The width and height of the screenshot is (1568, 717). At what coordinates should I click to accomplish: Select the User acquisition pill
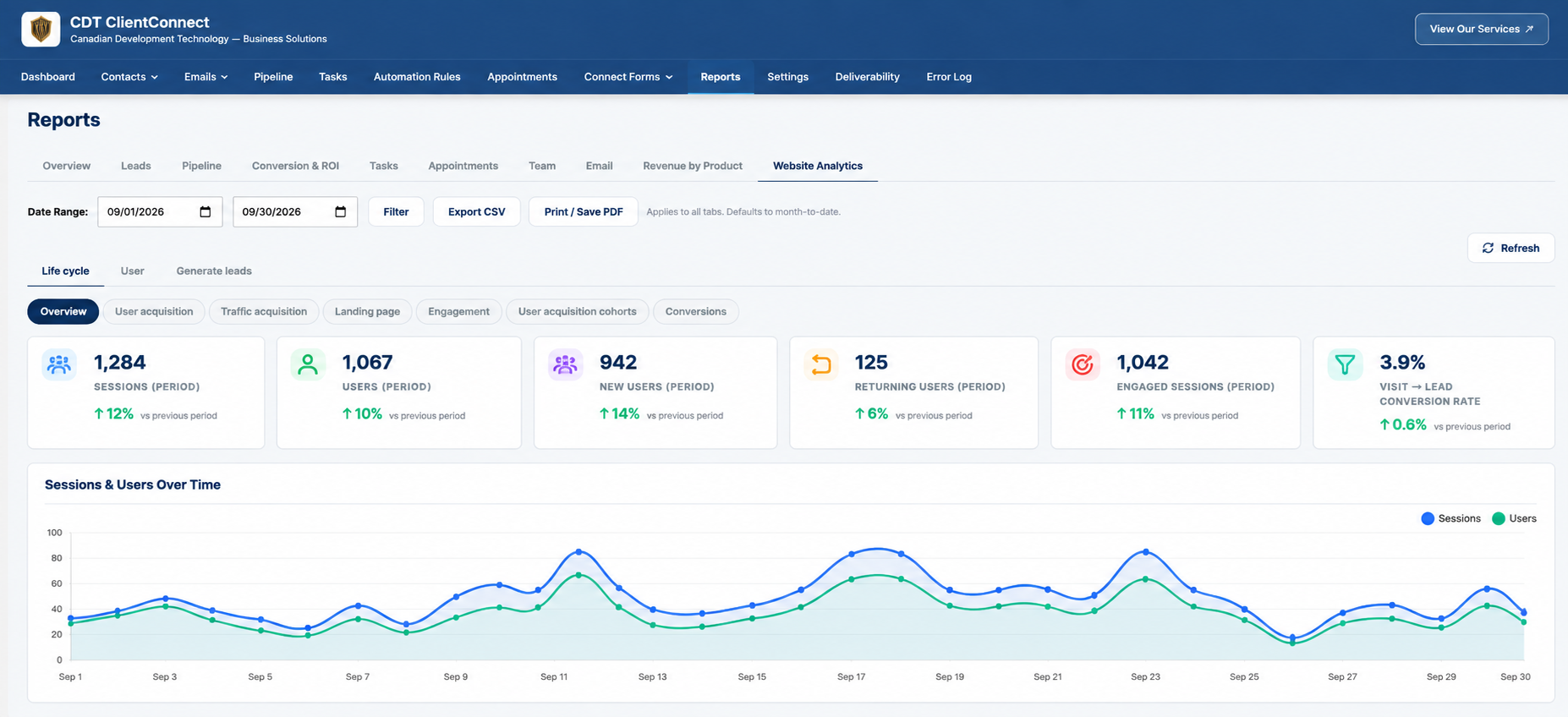coord(154,312)
